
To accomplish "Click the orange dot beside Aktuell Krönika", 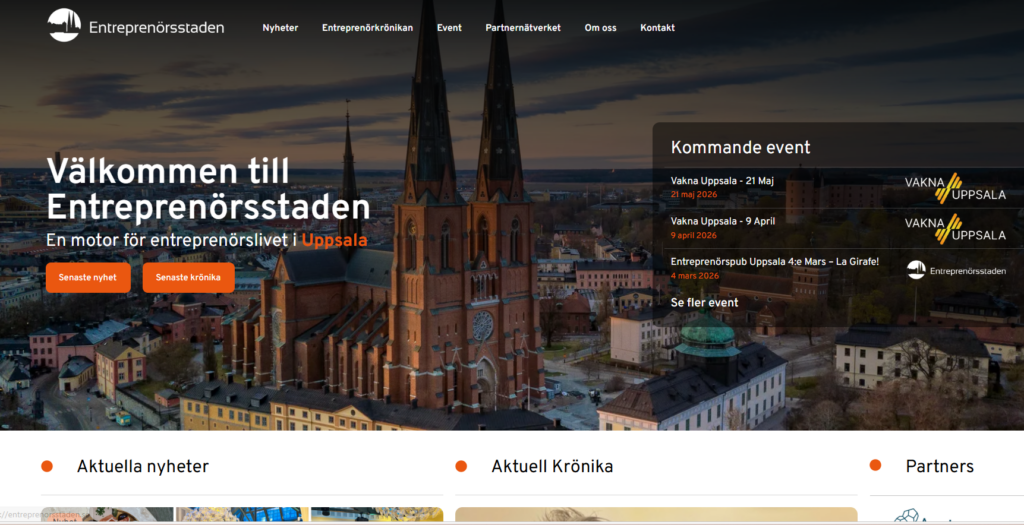I will click(461, 466).
